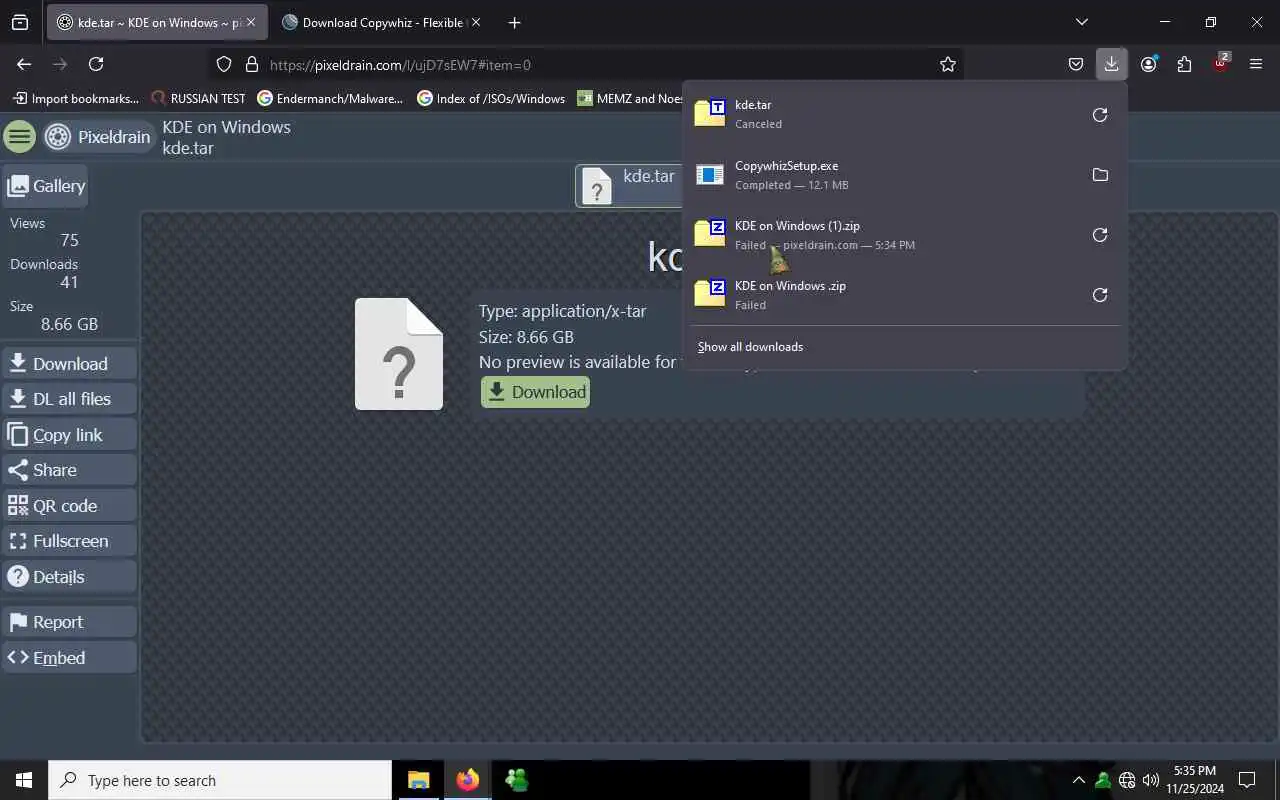Click the Firefox taskbar icon
This screenshot has height=800, width=1280.
point(468,780)
